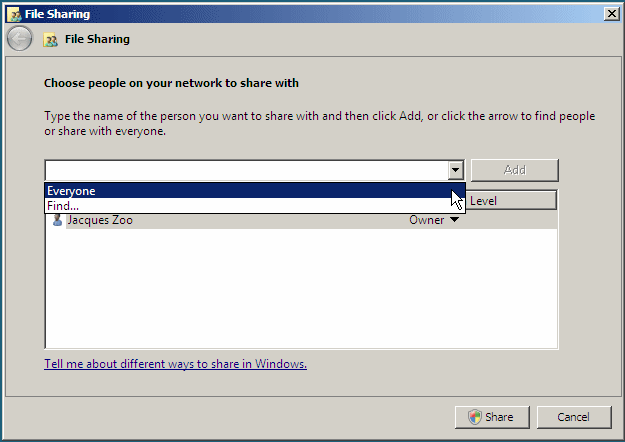Click the Owner permission level text
Image resolution: width=625 pixels, height=442 pixels.
coord(426,220)
